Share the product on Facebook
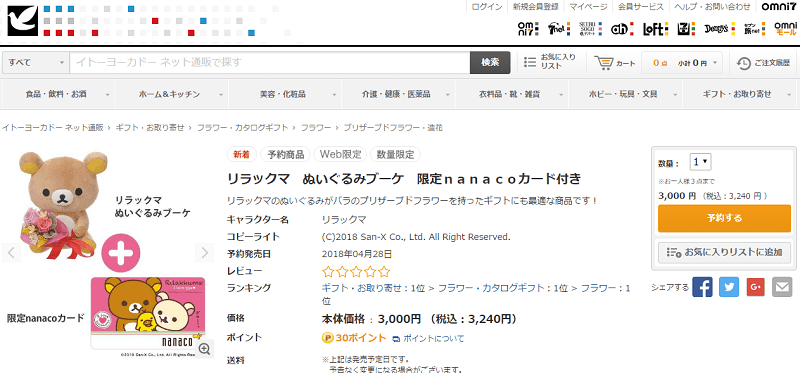This screenshot has width=800, height=373. pos(702,287)
